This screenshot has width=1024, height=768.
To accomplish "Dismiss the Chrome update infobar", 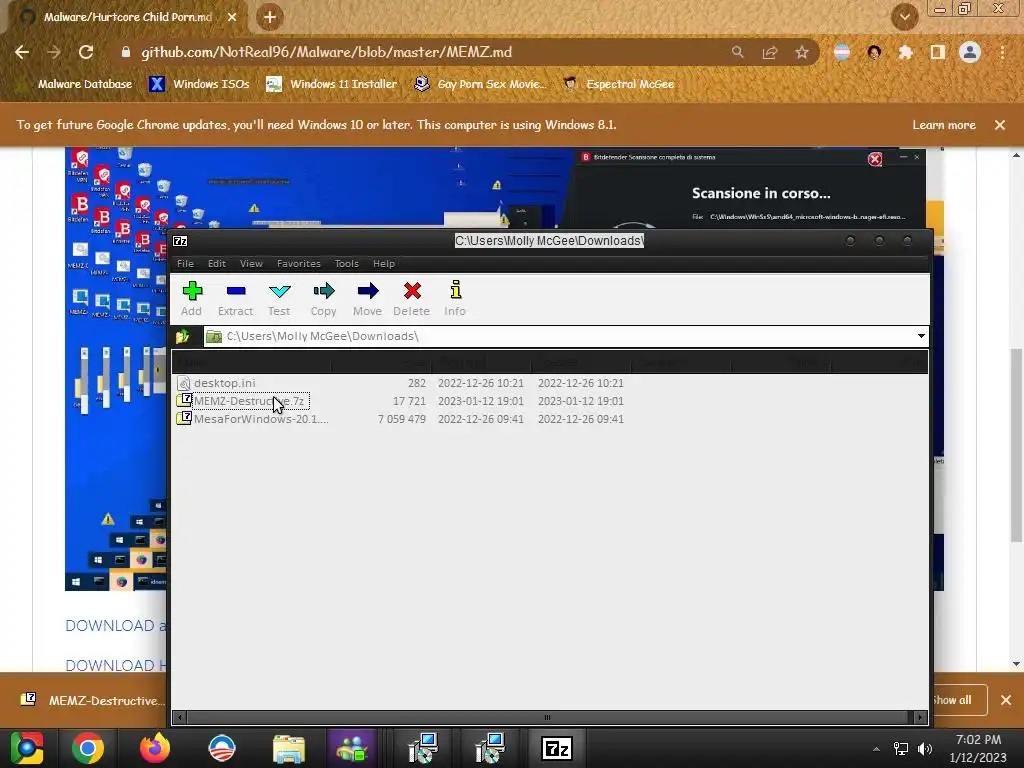I will click(1000, 125).
